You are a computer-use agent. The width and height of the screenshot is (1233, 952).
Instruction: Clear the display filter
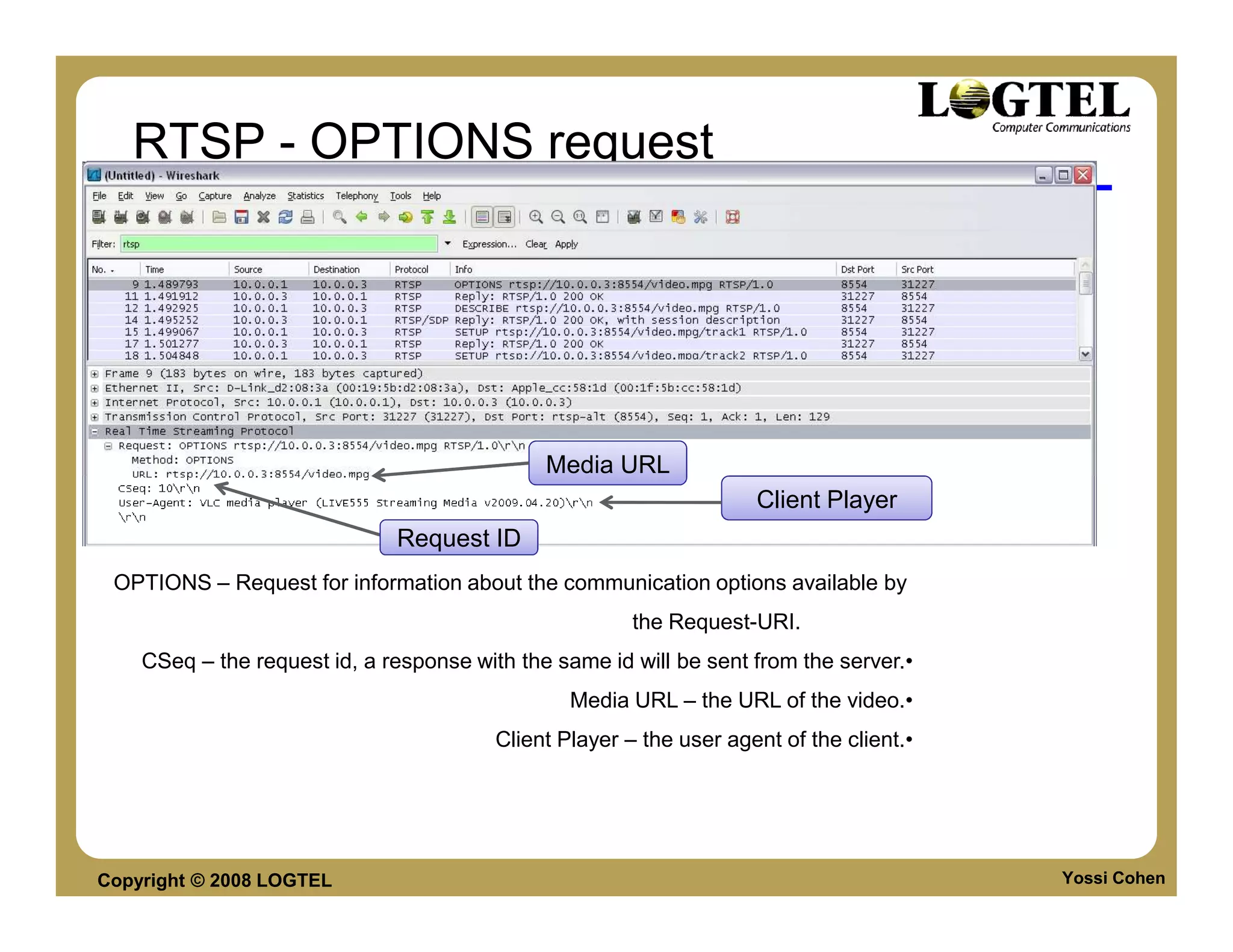(x=536, y=244)
